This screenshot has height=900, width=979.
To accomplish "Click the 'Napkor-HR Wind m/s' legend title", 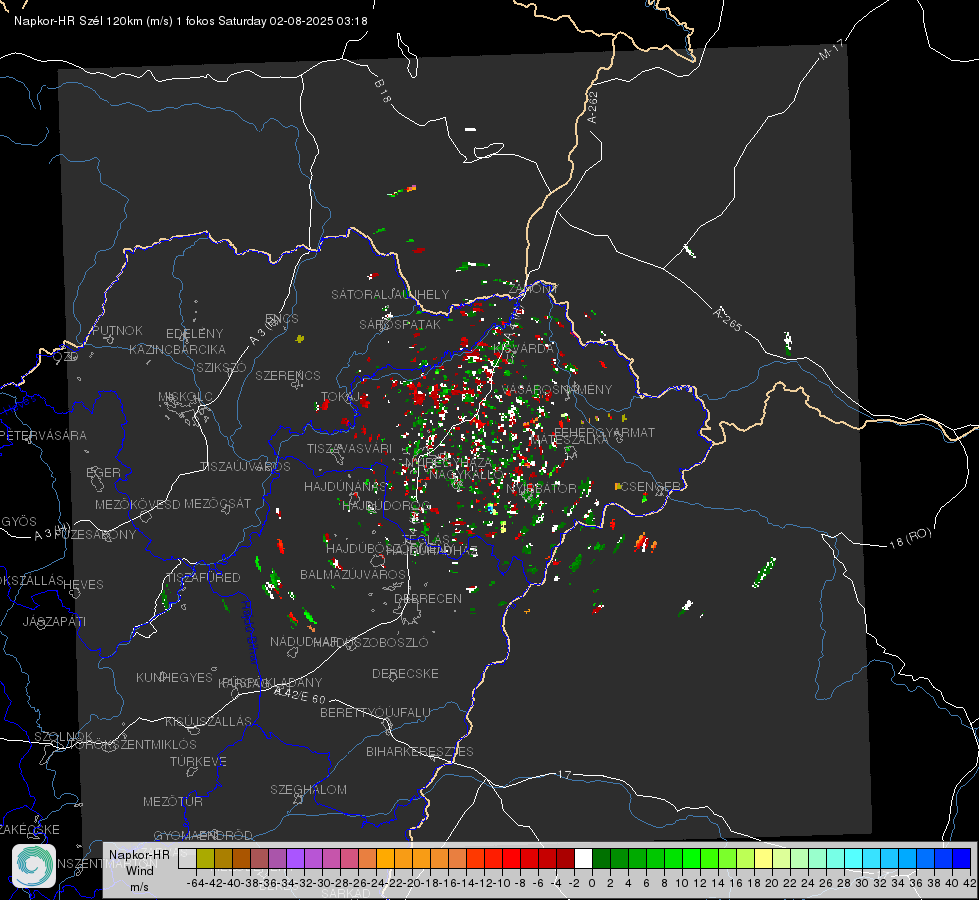I will coord(139,870).
